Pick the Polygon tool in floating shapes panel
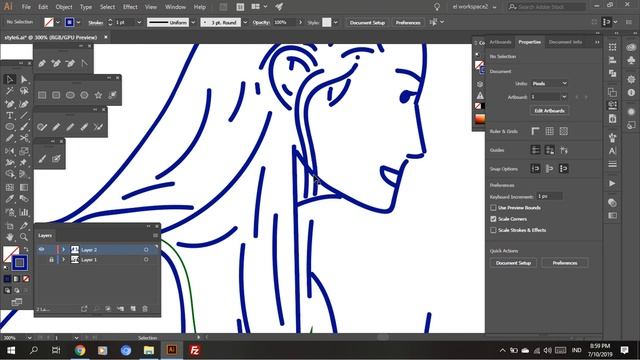The width and height of the screenshot is (640, 360). [x=84, y=95]
